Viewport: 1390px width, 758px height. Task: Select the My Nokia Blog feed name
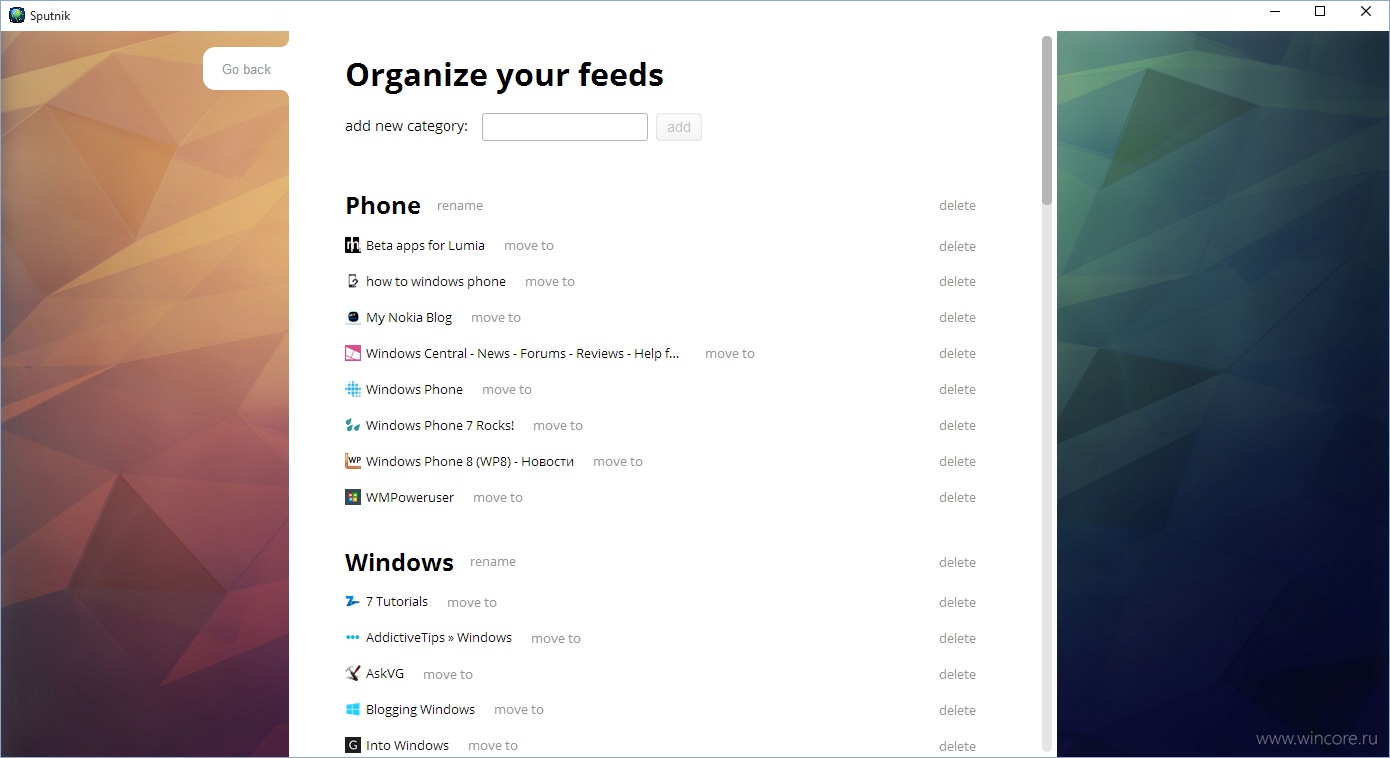(x=409, y=317)
